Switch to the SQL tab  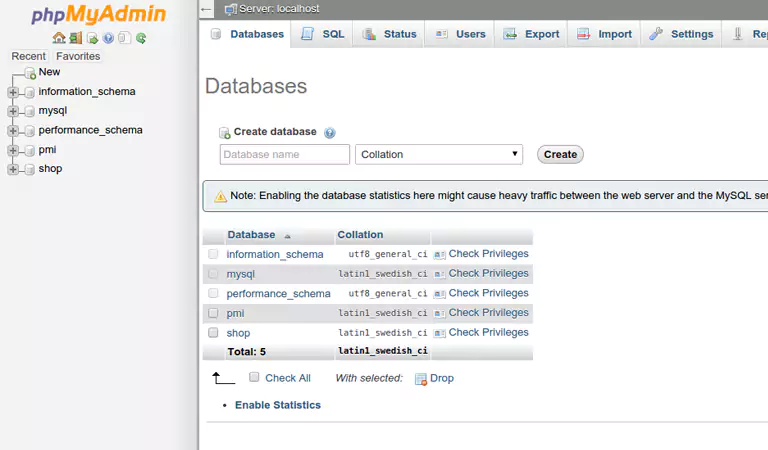[x=322, y=34]
